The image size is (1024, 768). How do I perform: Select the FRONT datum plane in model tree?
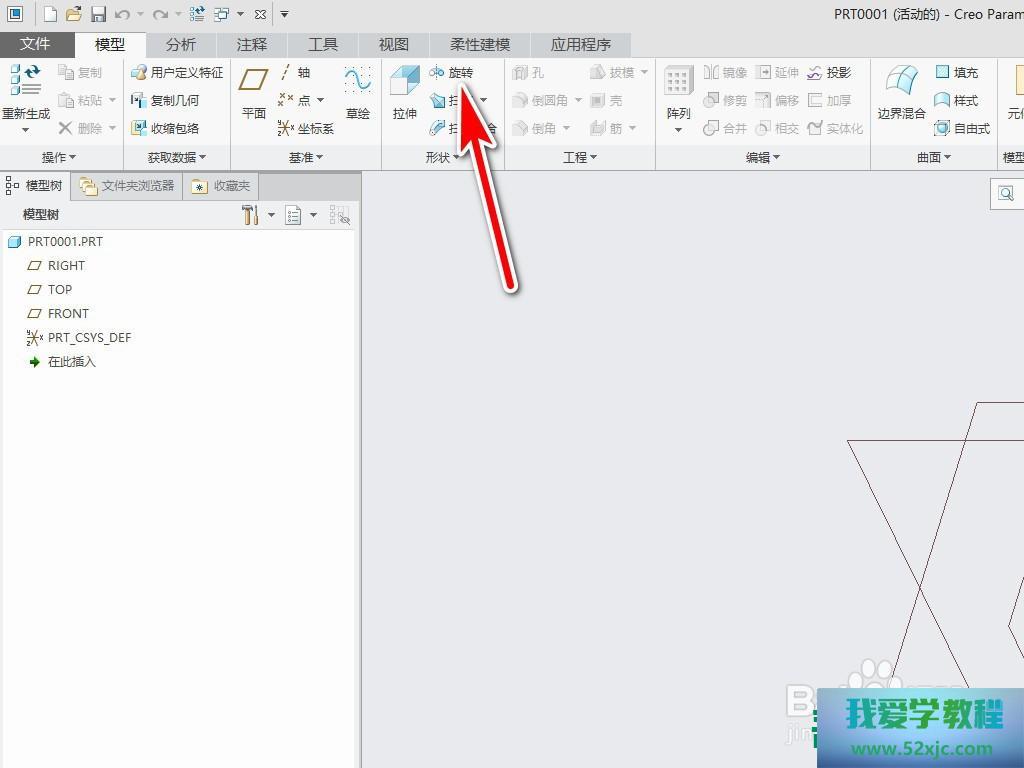tap(68, 313)
